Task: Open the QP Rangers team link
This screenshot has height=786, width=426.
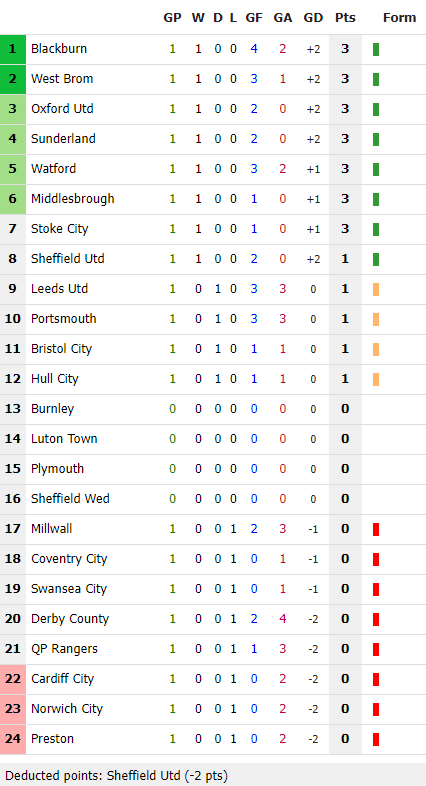Action: [x=64, y=649]
